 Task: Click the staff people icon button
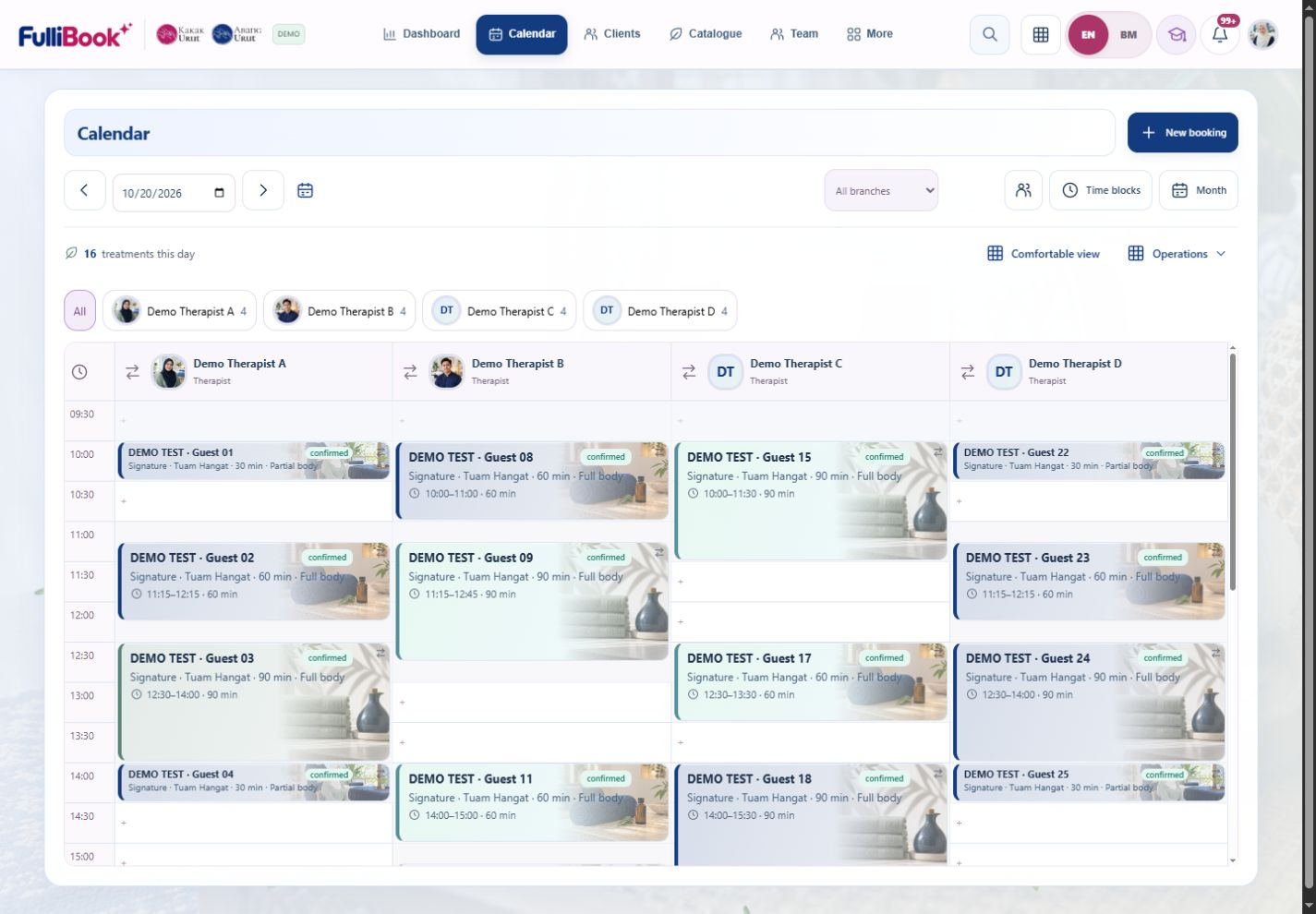pyautogui.click(x=1023, y=190)
